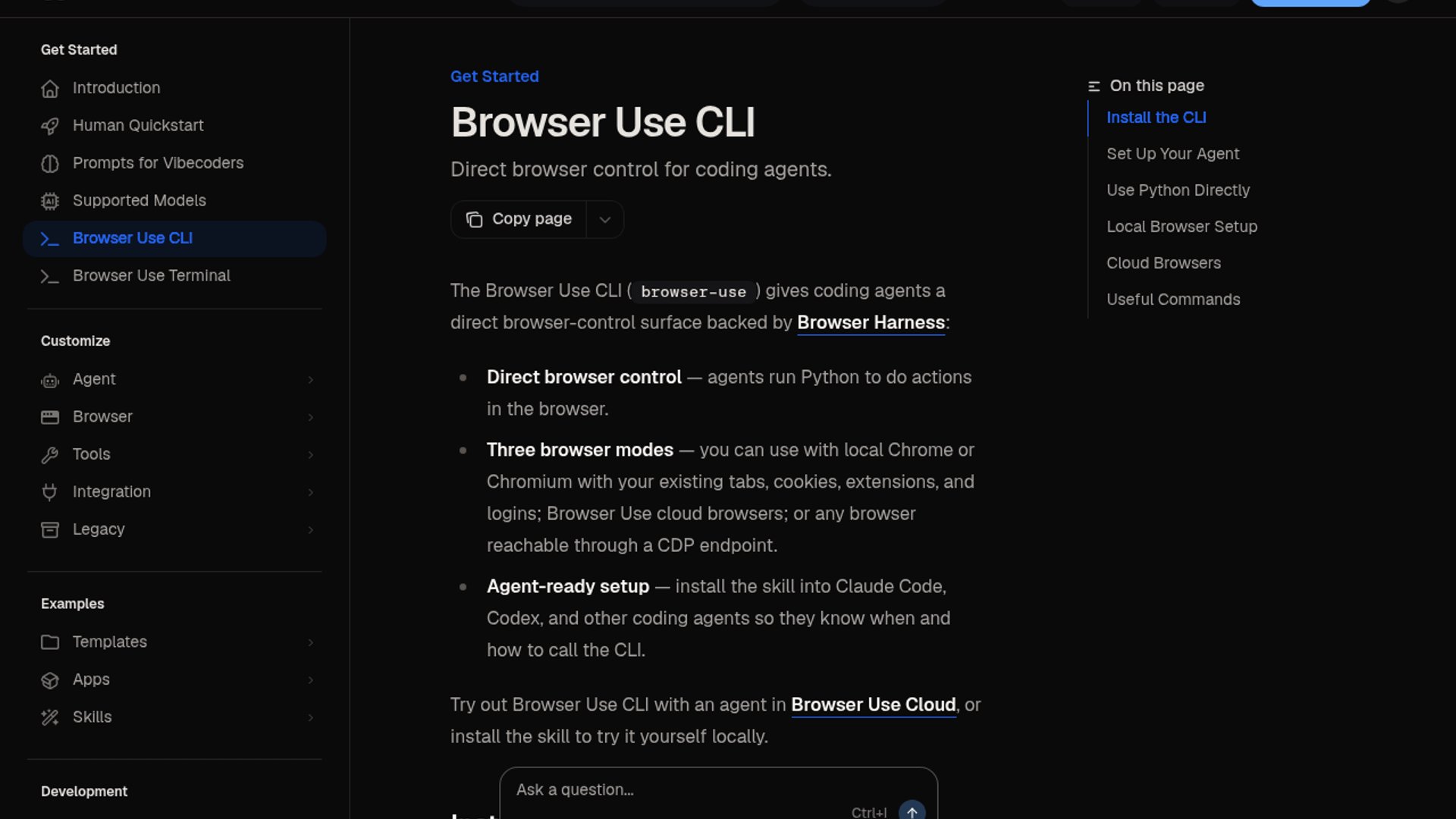Click the Prompts for Vibecoders brain icon
The height and width of the screenshot is (819, 1456).
coord(50,164)
